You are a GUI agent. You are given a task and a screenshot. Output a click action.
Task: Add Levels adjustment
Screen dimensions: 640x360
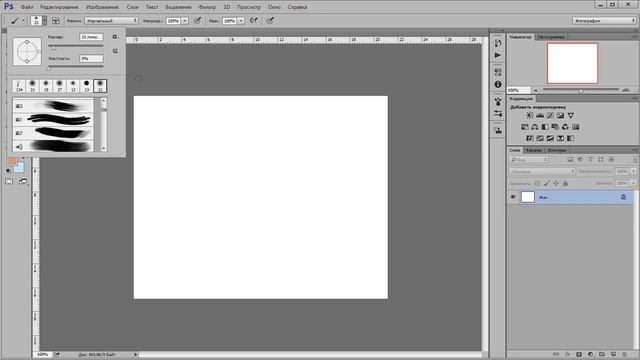(x=540, y=116)
